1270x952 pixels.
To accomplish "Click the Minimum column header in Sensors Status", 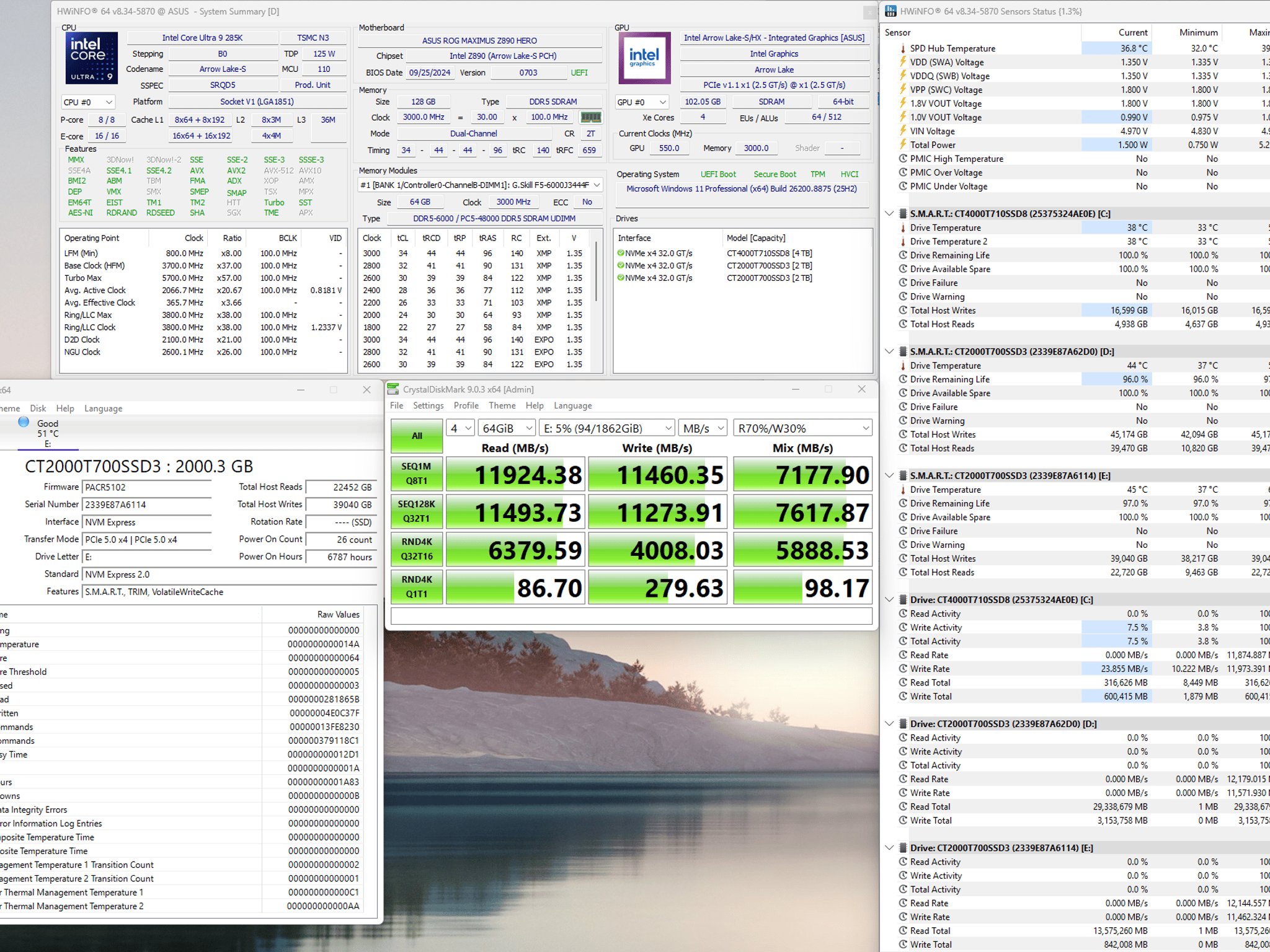I will 1188,32.
